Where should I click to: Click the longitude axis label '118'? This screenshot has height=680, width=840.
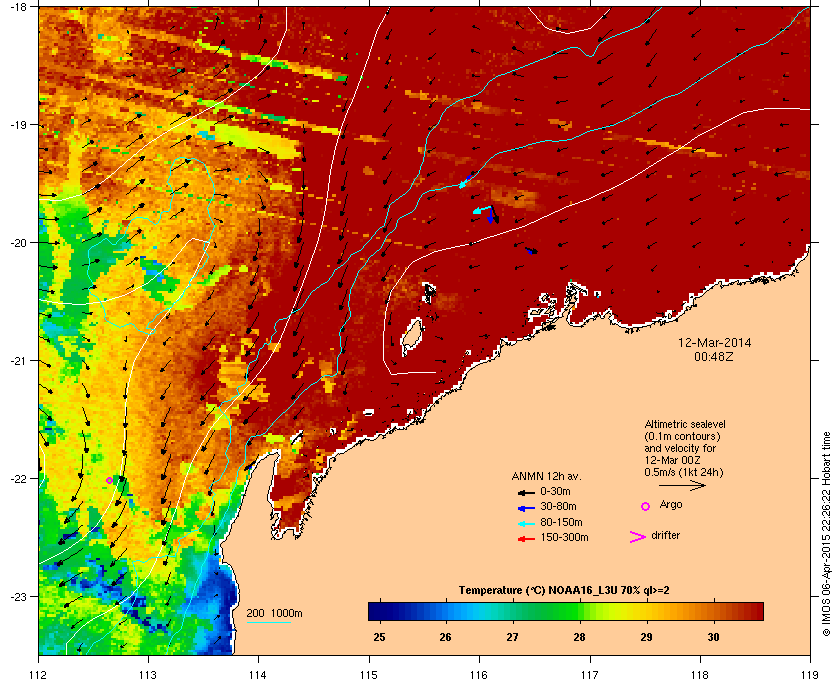700,674
